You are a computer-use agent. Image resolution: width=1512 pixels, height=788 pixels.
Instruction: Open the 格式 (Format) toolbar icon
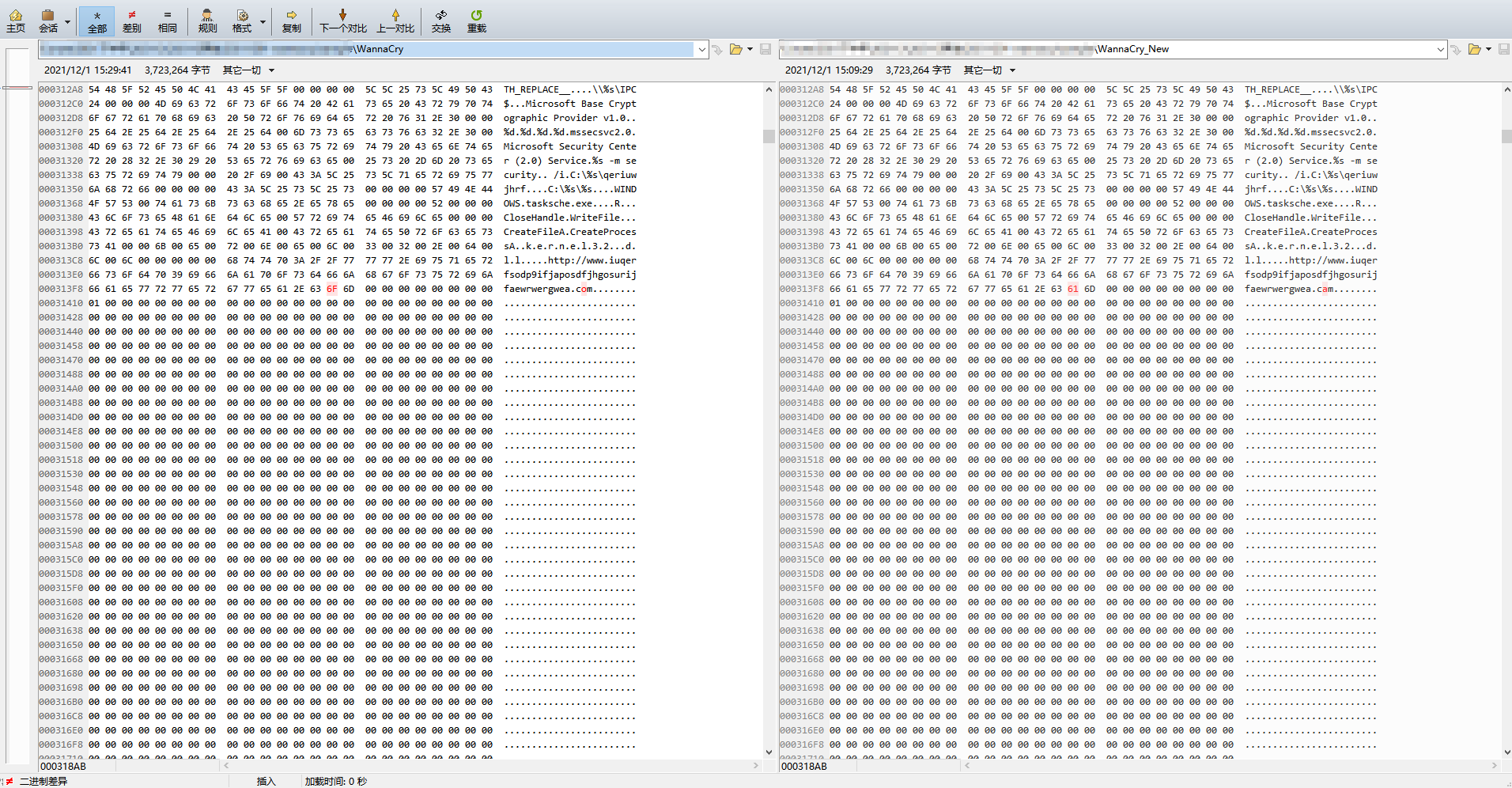click(242, 21)
